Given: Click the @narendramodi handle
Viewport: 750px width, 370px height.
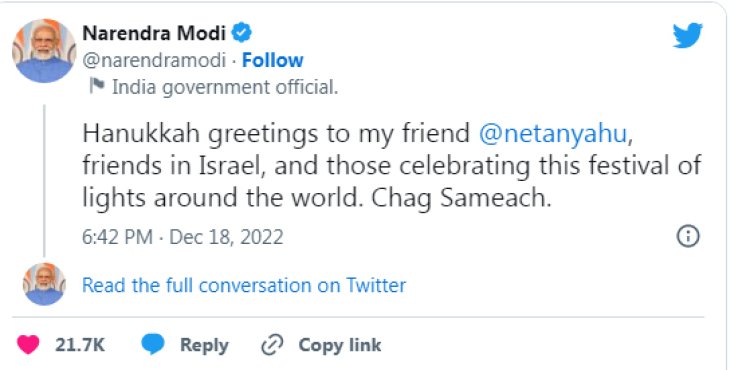Looking at the screenshot, I should (x=154, y=61).
